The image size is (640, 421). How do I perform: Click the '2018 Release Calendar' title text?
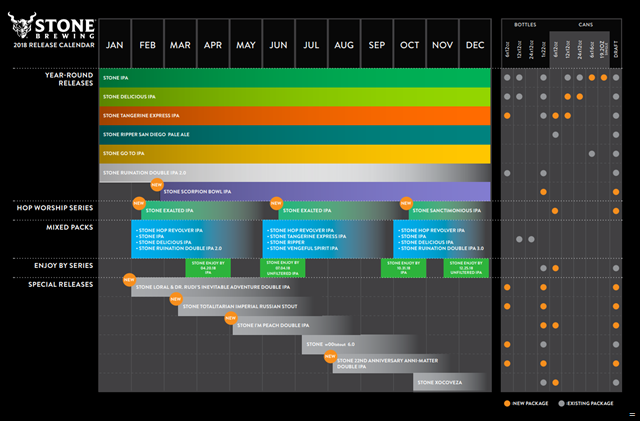click(x=54, y=45)
